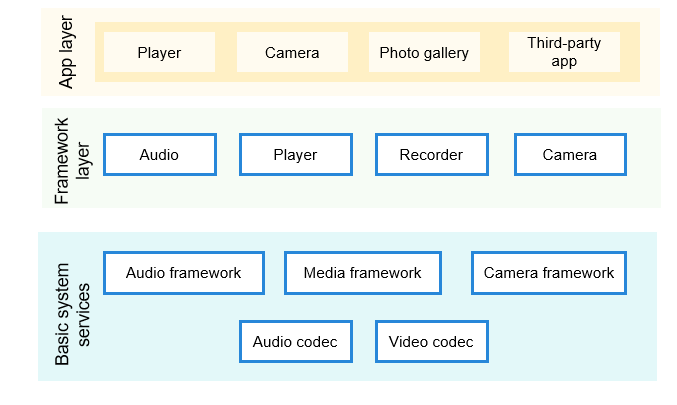Click the orange band between Camera and Photo gallery

pos(358,52)
